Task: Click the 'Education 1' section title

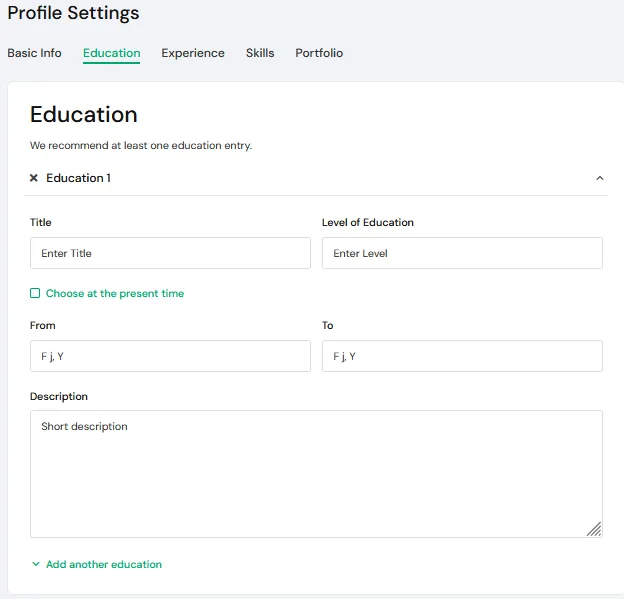Action: point(78,178)
